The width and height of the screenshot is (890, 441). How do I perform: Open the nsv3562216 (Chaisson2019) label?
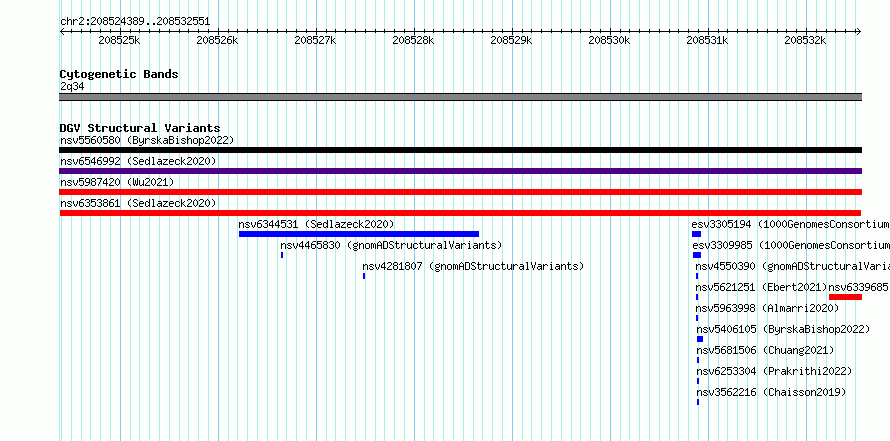click(x=771, y=392)
